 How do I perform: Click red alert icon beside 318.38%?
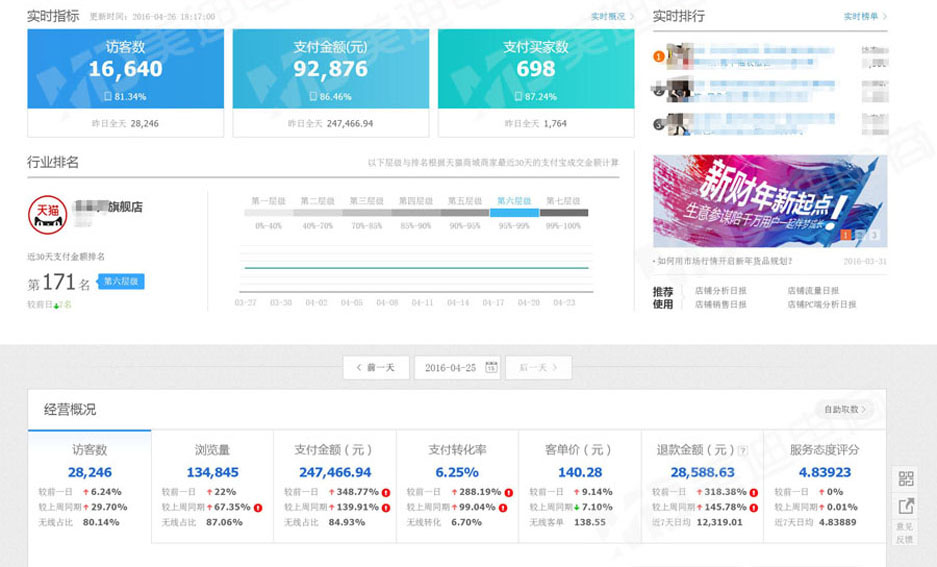pos(754,492)
